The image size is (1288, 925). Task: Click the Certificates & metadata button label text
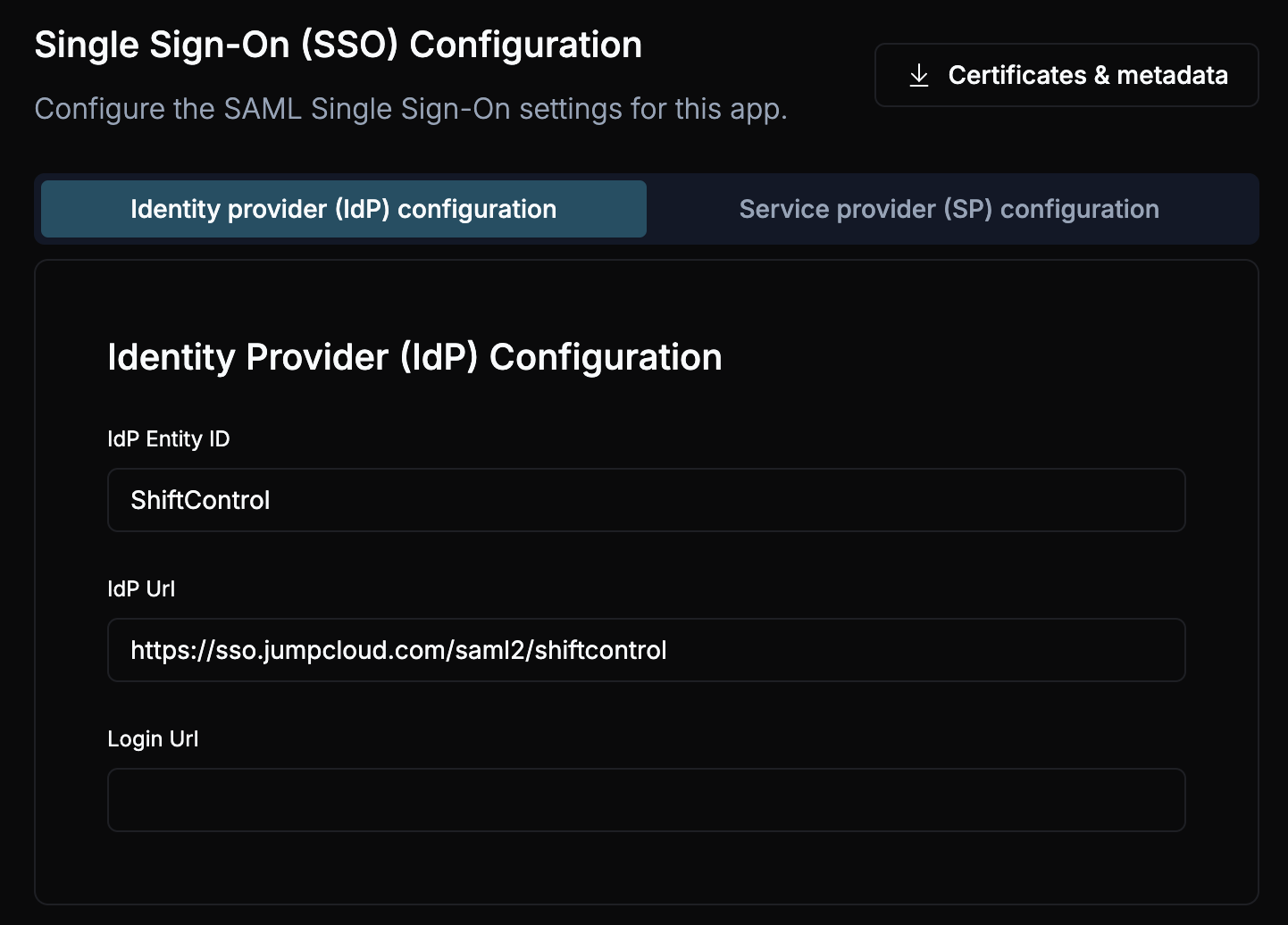coord(1090,75)
